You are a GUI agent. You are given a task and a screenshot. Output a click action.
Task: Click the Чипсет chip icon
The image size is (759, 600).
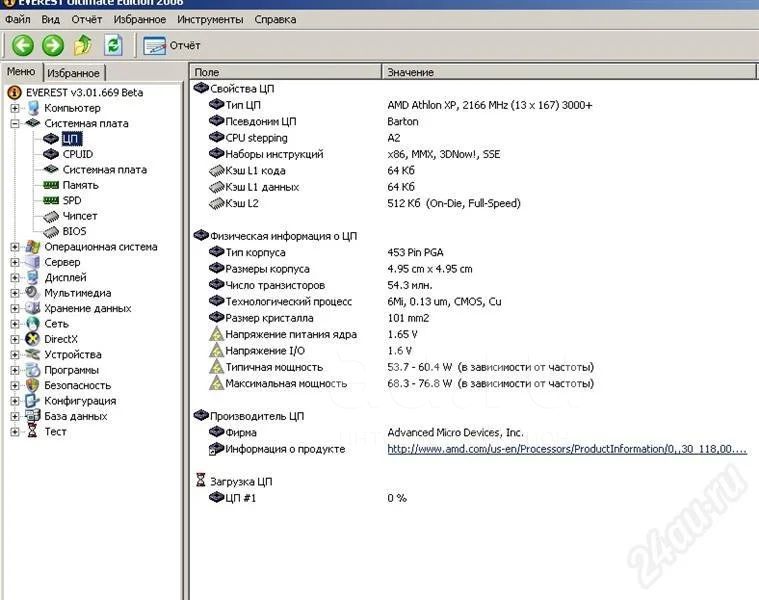pos(51,216)
